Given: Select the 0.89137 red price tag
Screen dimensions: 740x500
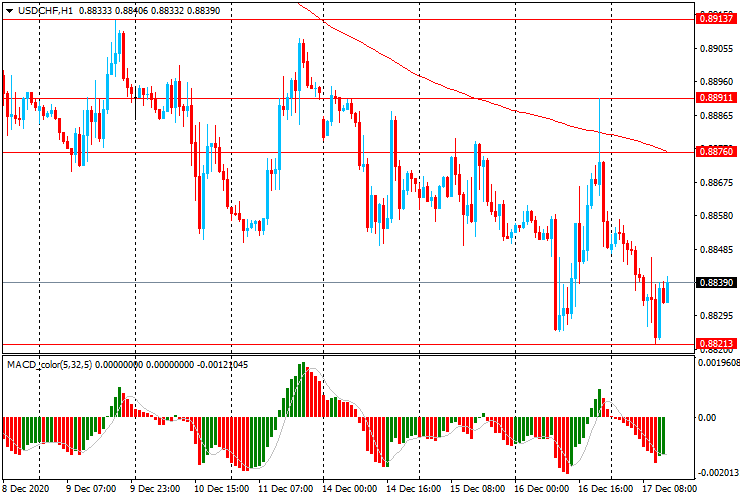Looking at the screenshot, I should click(717, 19).
